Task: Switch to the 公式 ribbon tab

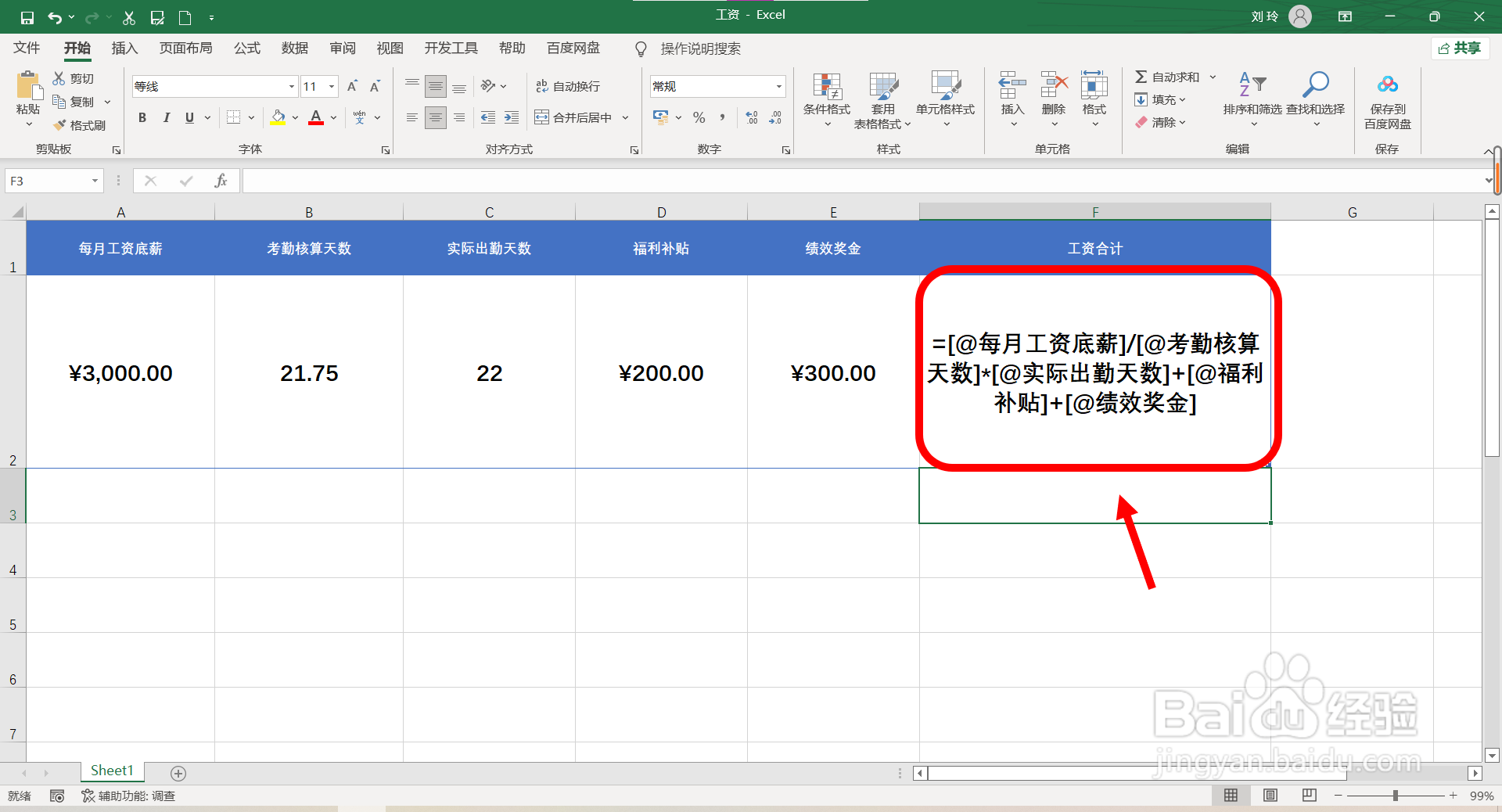Action: click(246, 49)
